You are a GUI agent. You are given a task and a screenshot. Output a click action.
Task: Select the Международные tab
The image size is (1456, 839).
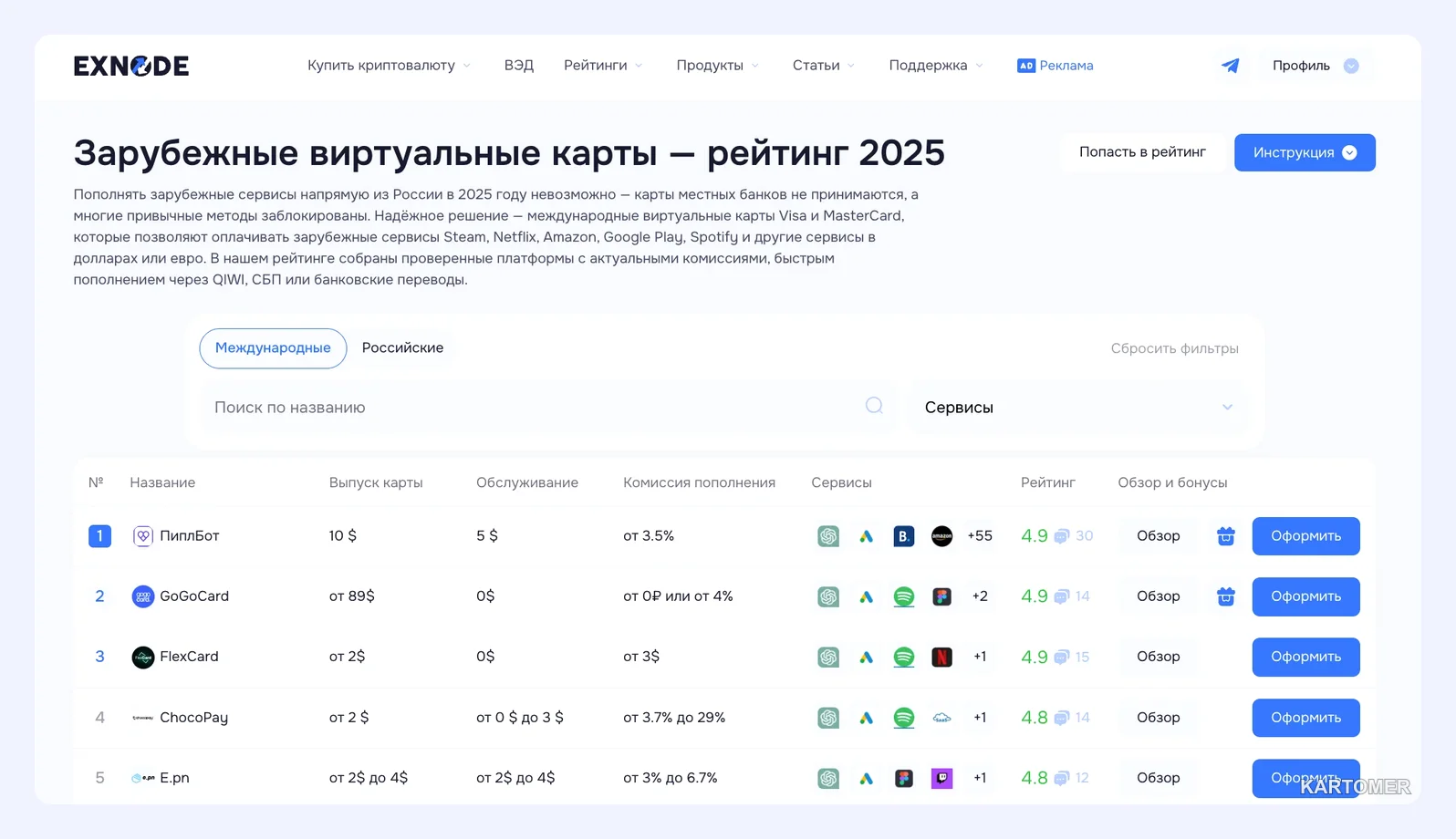(273, 348)
